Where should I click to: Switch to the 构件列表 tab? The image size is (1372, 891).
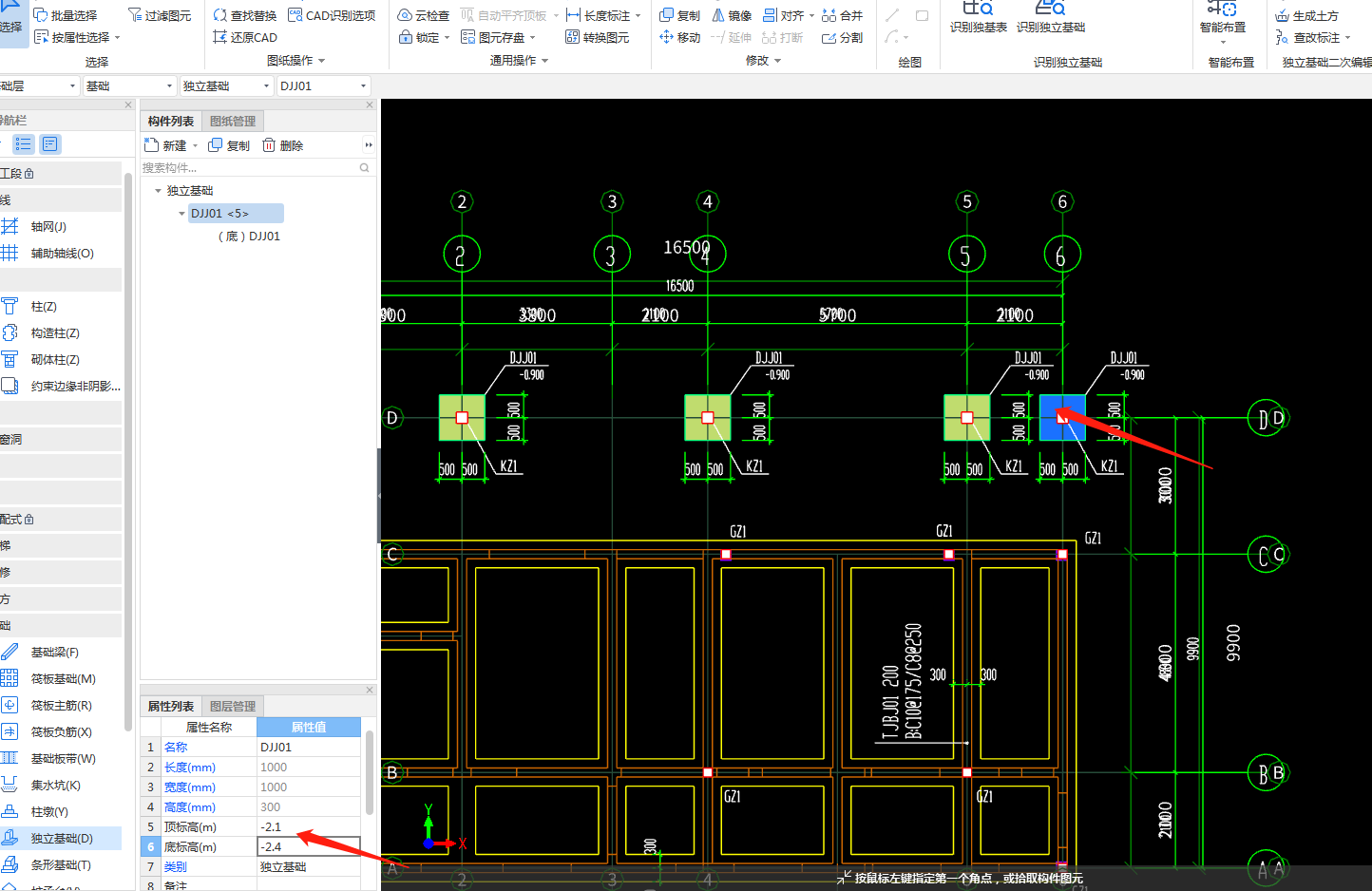tap(171, 121)
